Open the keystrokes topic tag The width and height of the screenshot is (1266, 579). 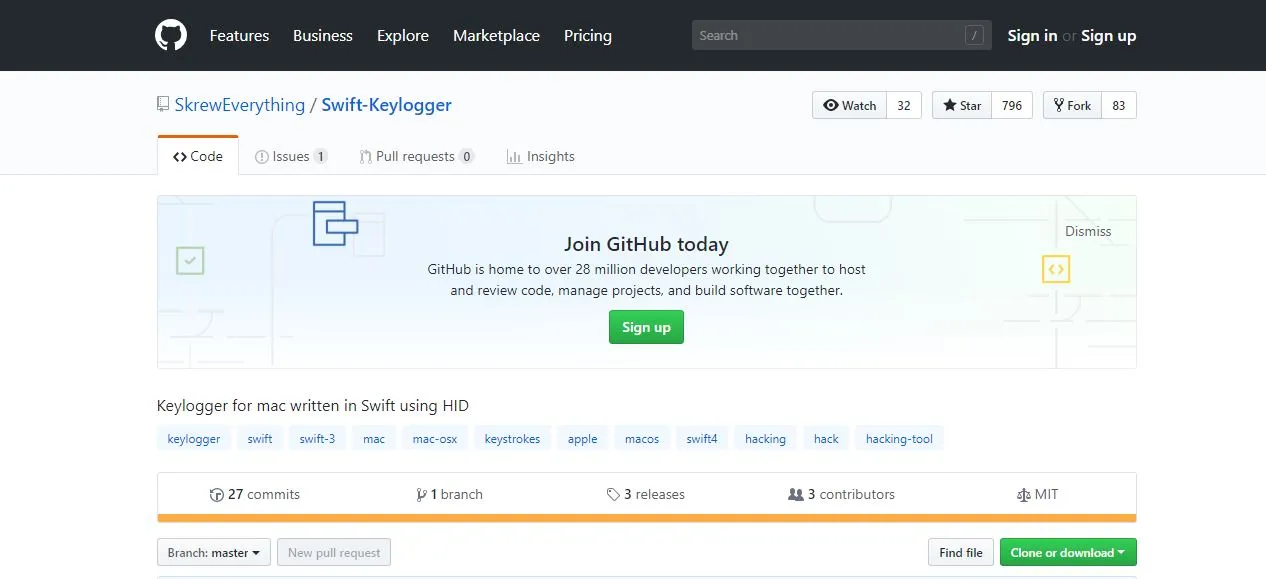point(512,438)
